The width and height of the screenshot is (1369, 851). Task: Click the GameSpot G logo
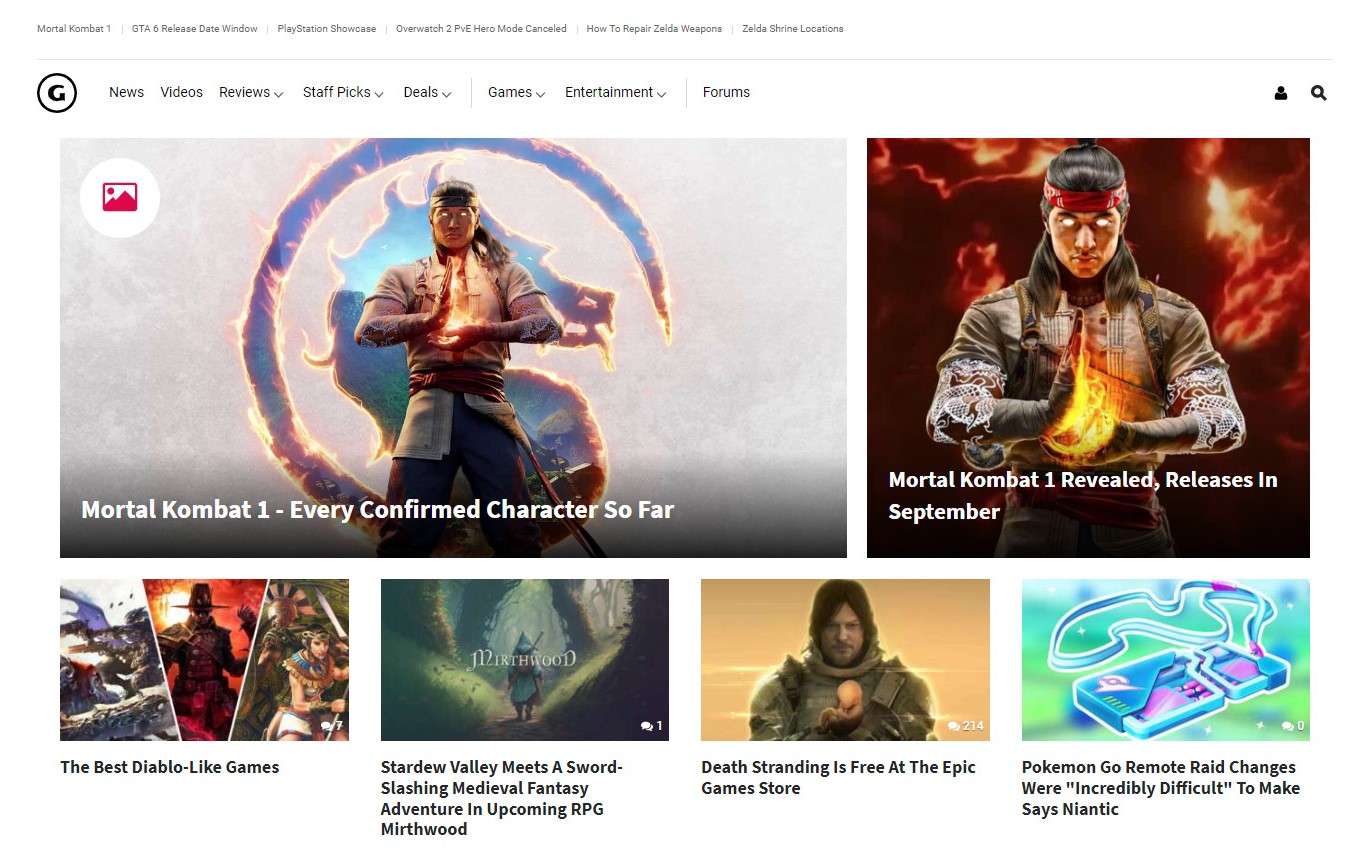57,93
